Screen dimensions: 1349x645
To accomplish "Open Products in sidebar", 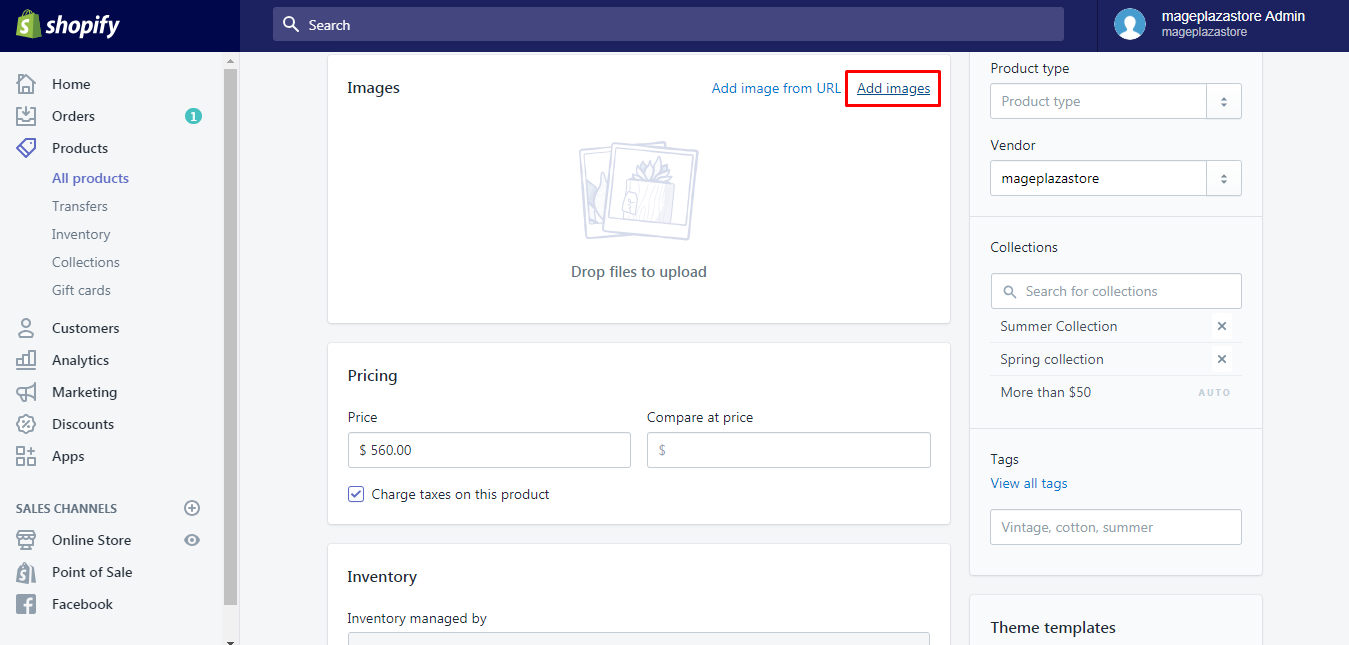I will [80, 148].
